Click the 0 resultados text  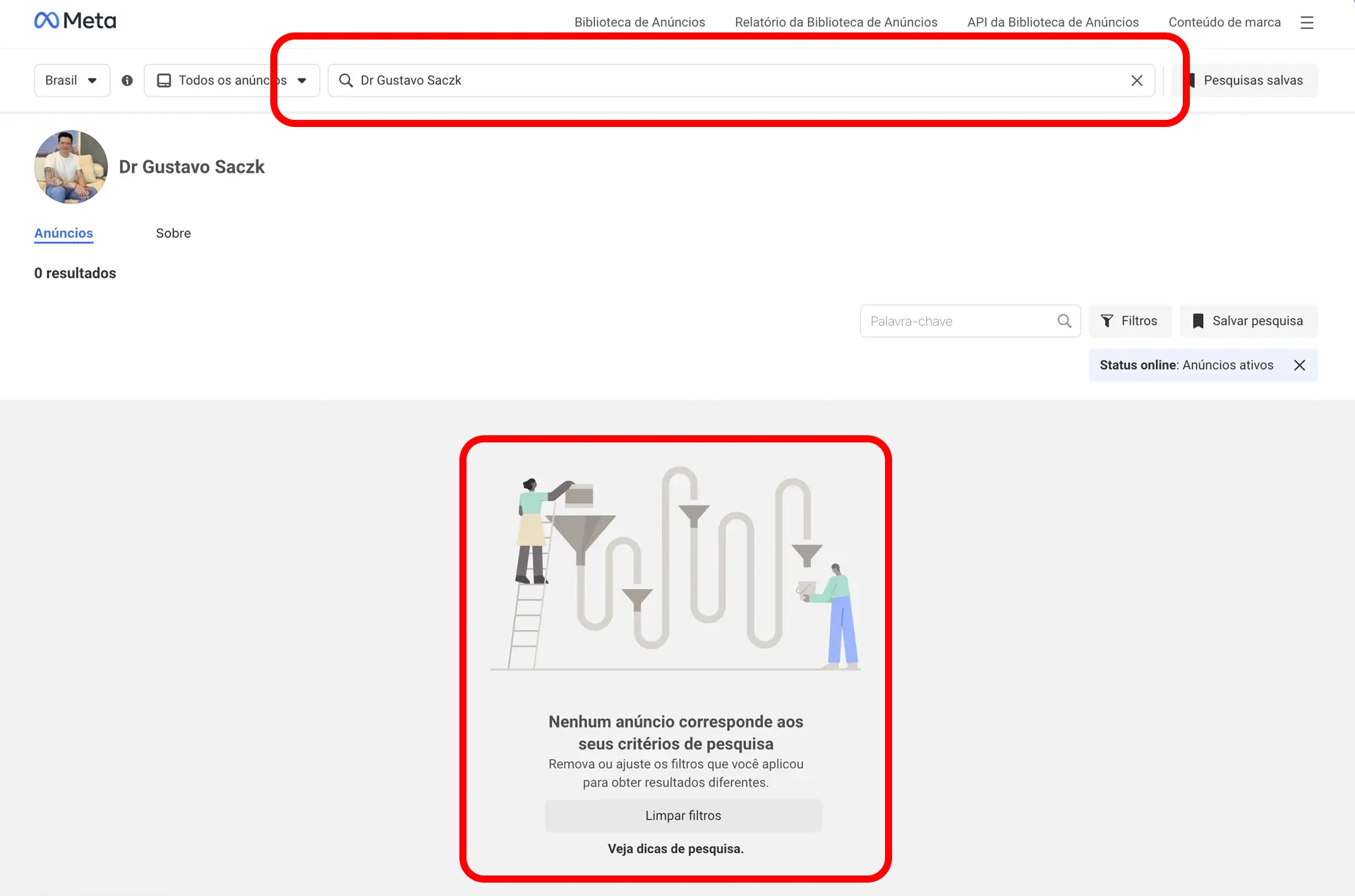pyautogui.click(x=75, y=274)
